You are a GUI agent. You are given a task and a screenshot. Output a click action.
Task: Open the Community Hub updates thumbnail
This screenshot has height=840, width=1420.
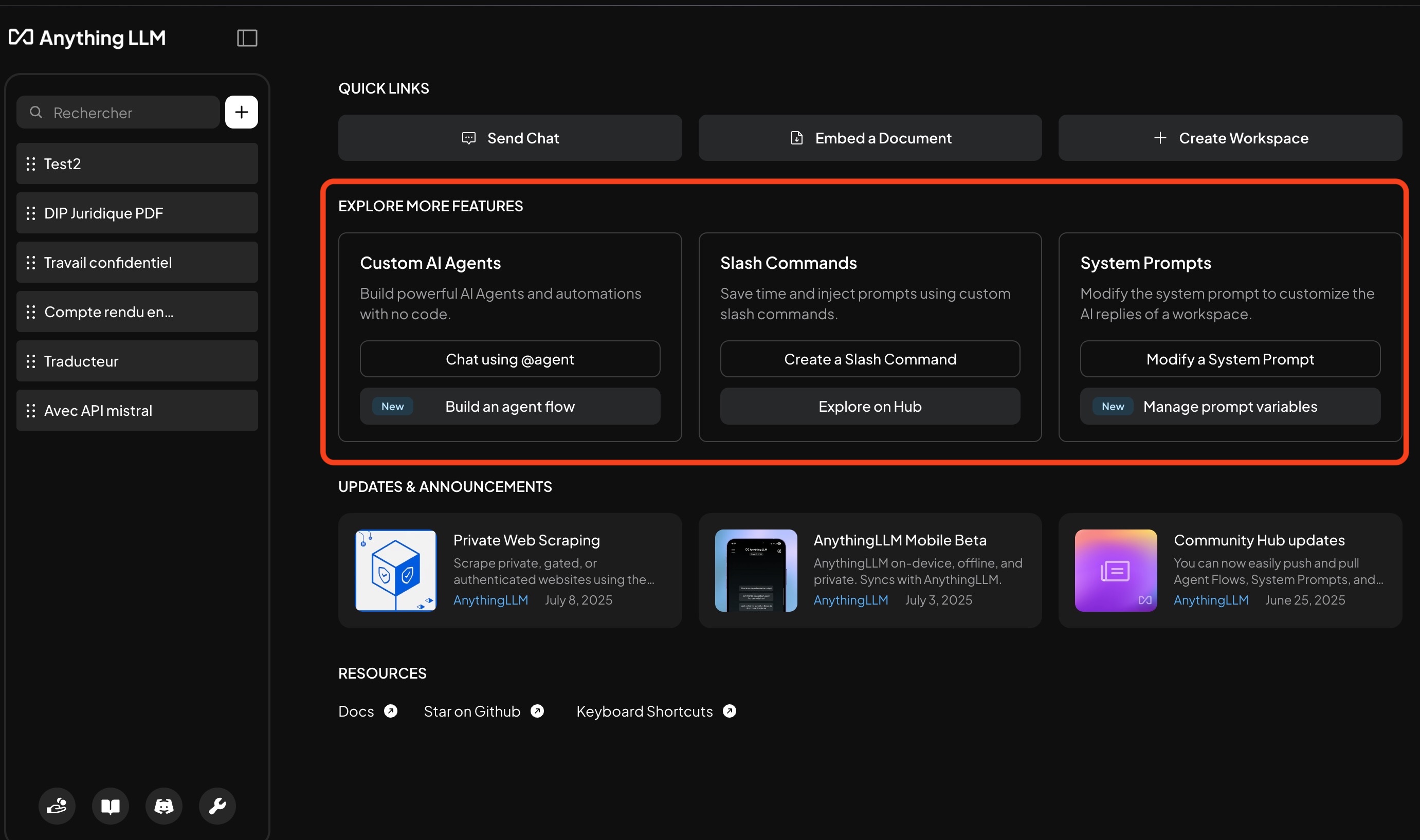[1116, 571]
